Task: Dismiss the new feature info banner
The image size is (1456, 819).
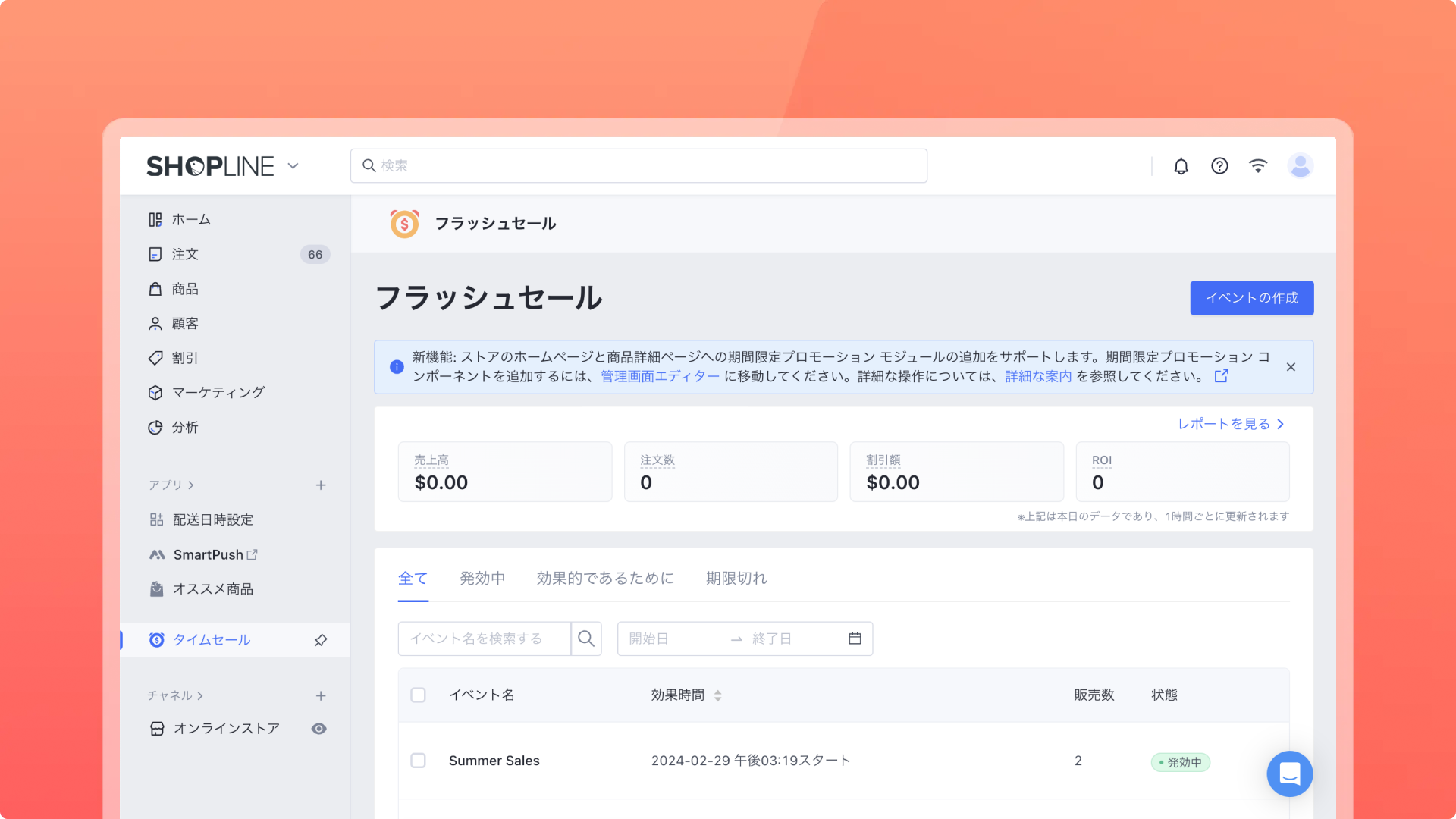Action: pos(1291,367)
